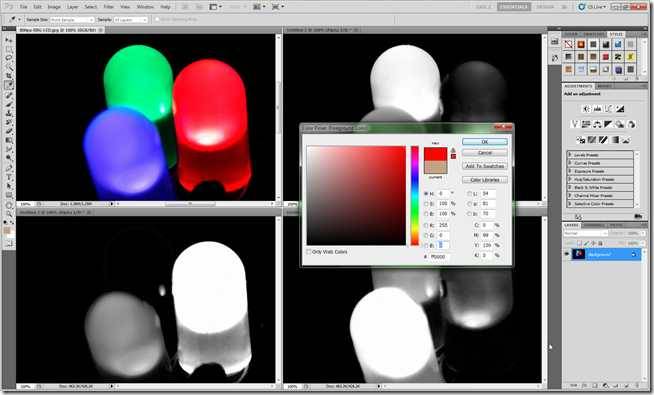The height and width of the screenshot is (395, 654).
Task: Add a Color Balance adjustment
Action: coord(597,124)
